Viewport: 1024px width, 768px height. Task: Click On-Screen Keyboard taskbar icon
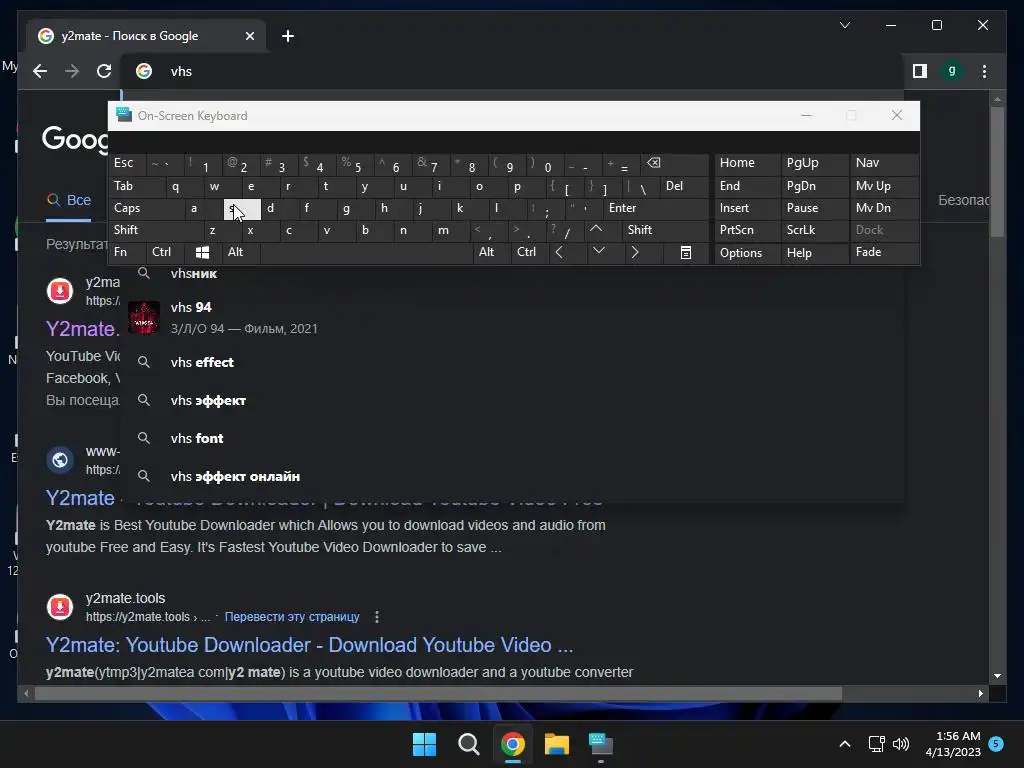pyautogui.click(x=601, y=744)
